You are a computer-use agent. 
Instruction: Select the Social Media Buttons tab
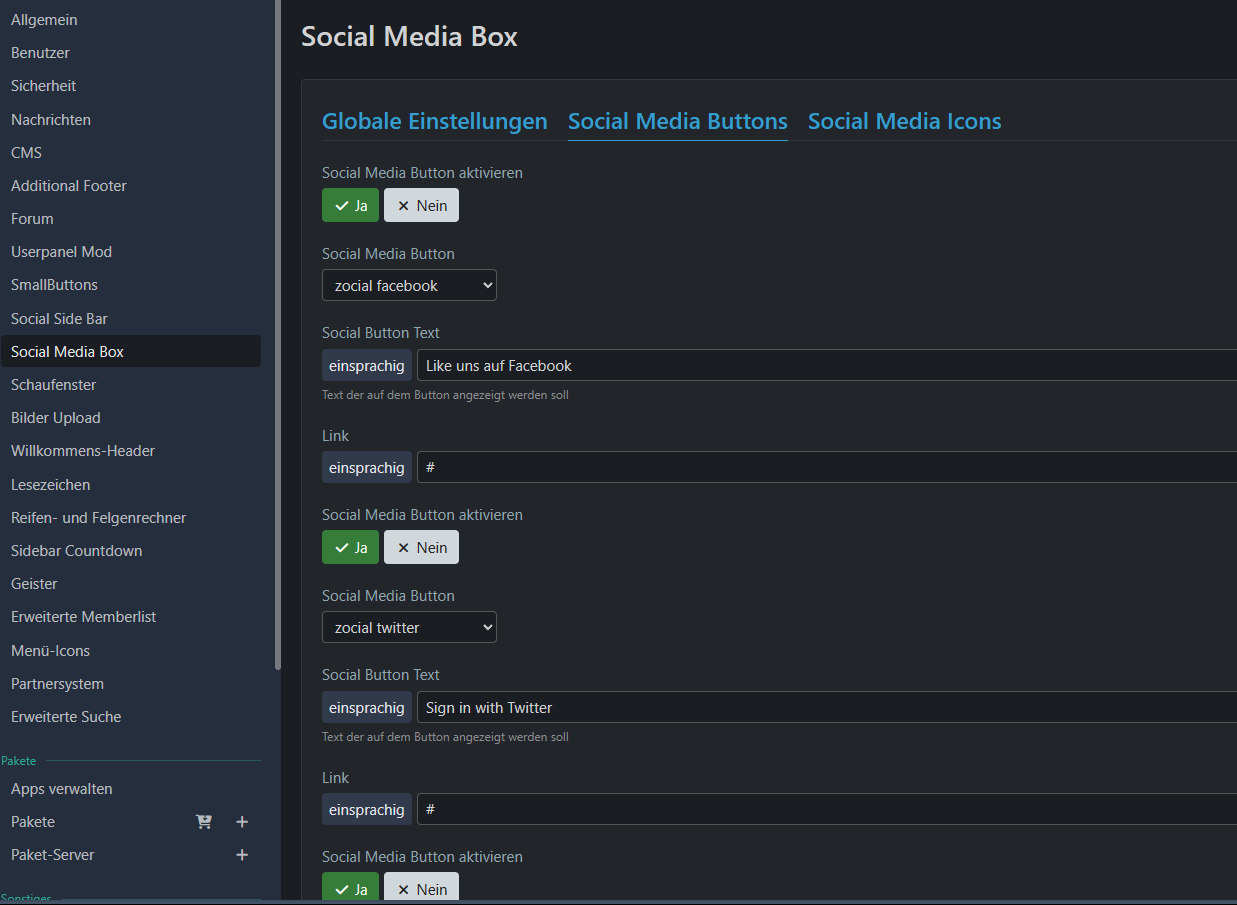coord(677,122)
